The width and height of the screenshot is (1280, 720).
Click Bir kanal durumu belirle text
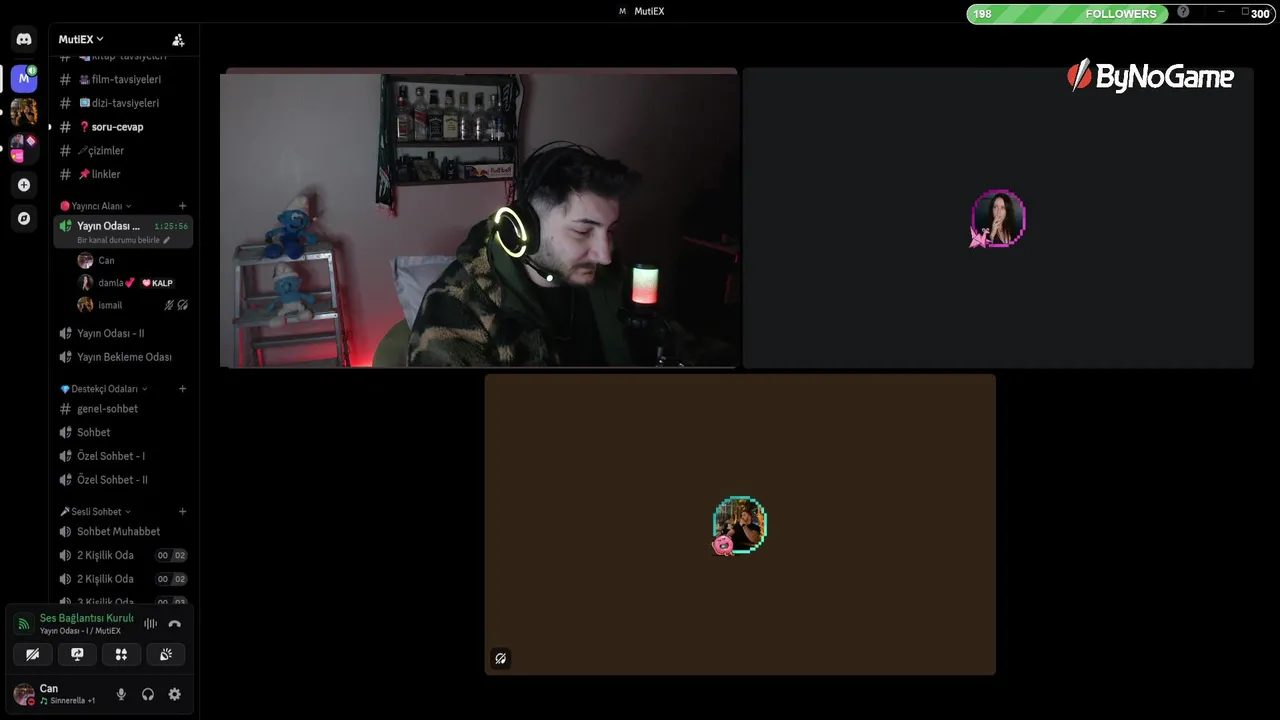coord(118,240)
